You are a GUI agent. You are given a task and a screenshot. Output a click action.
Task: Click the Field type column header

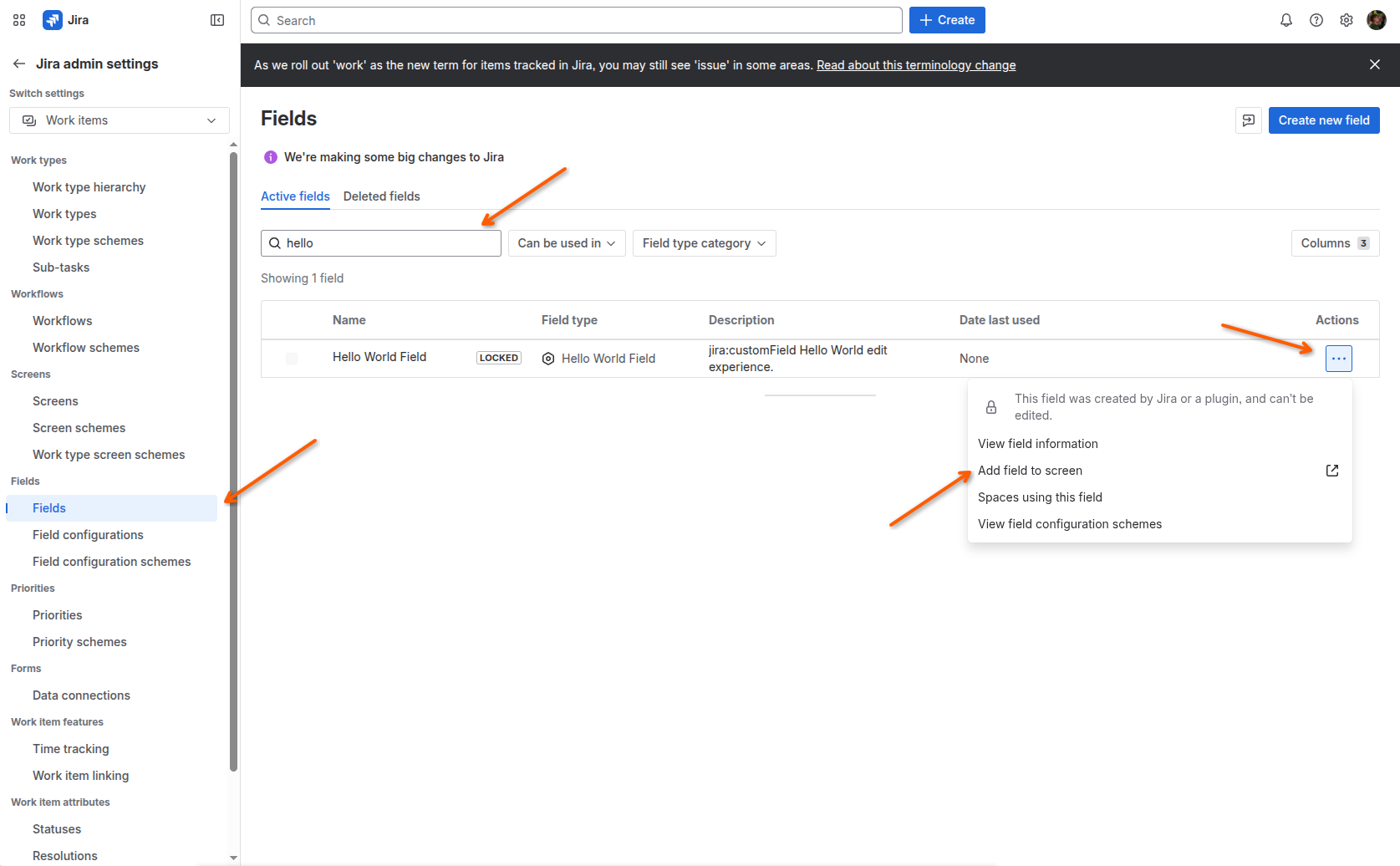click(x=569, y=320)
